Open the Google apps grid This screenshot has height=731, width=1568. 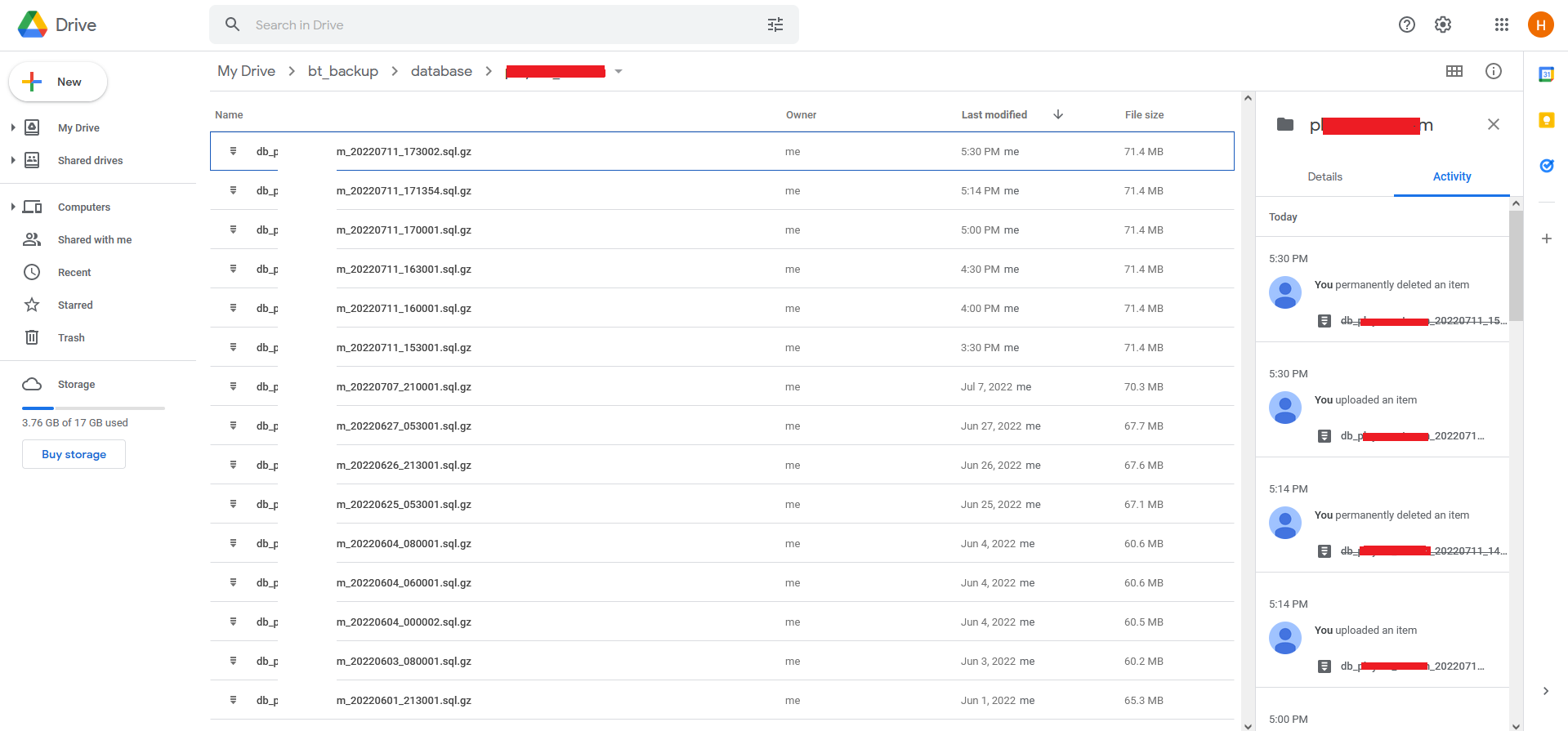pos(1501,25)
